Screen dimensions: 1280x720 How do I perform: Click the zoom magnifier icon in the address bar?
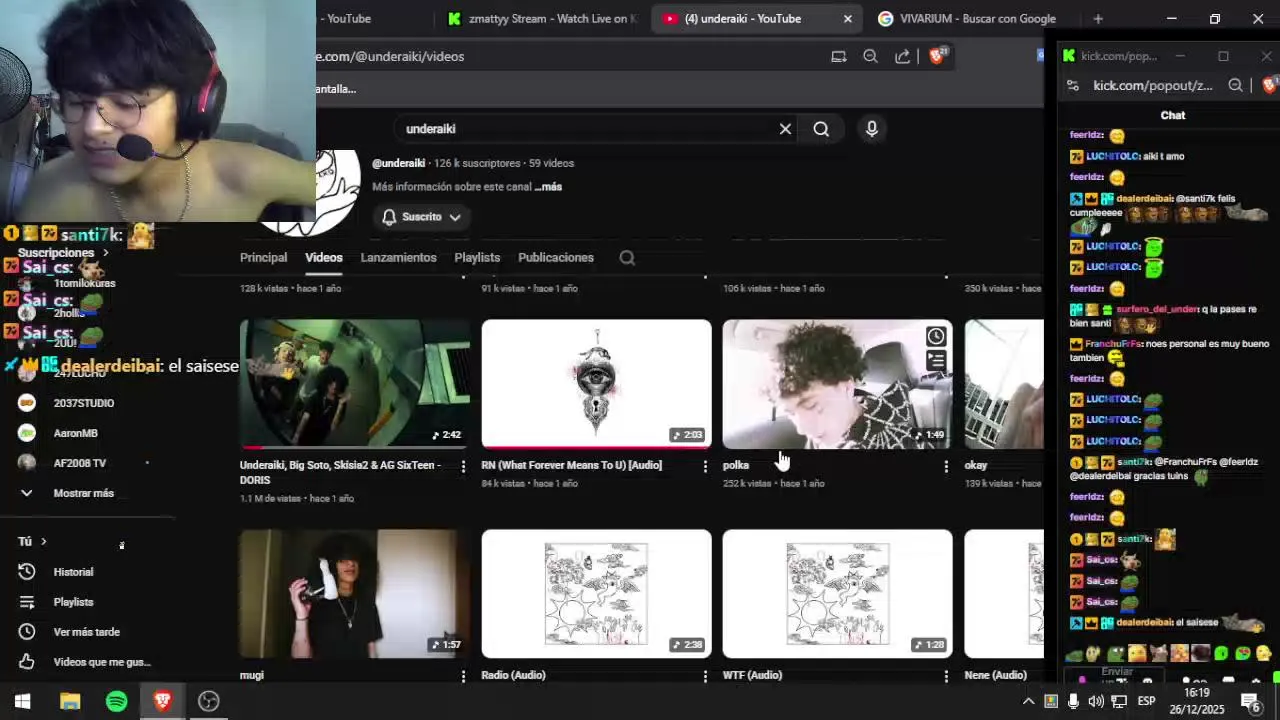pos(870,57)
